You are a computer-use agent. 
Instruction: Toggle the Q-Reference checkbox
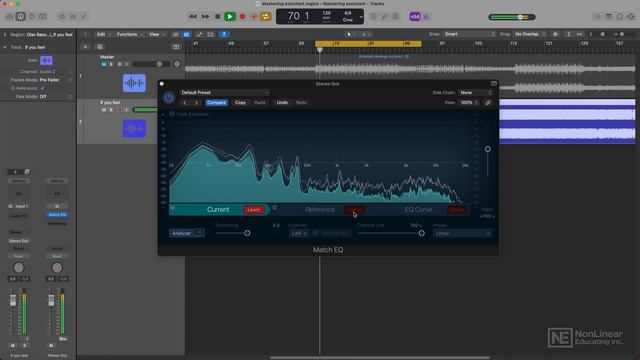pos(42,88)
